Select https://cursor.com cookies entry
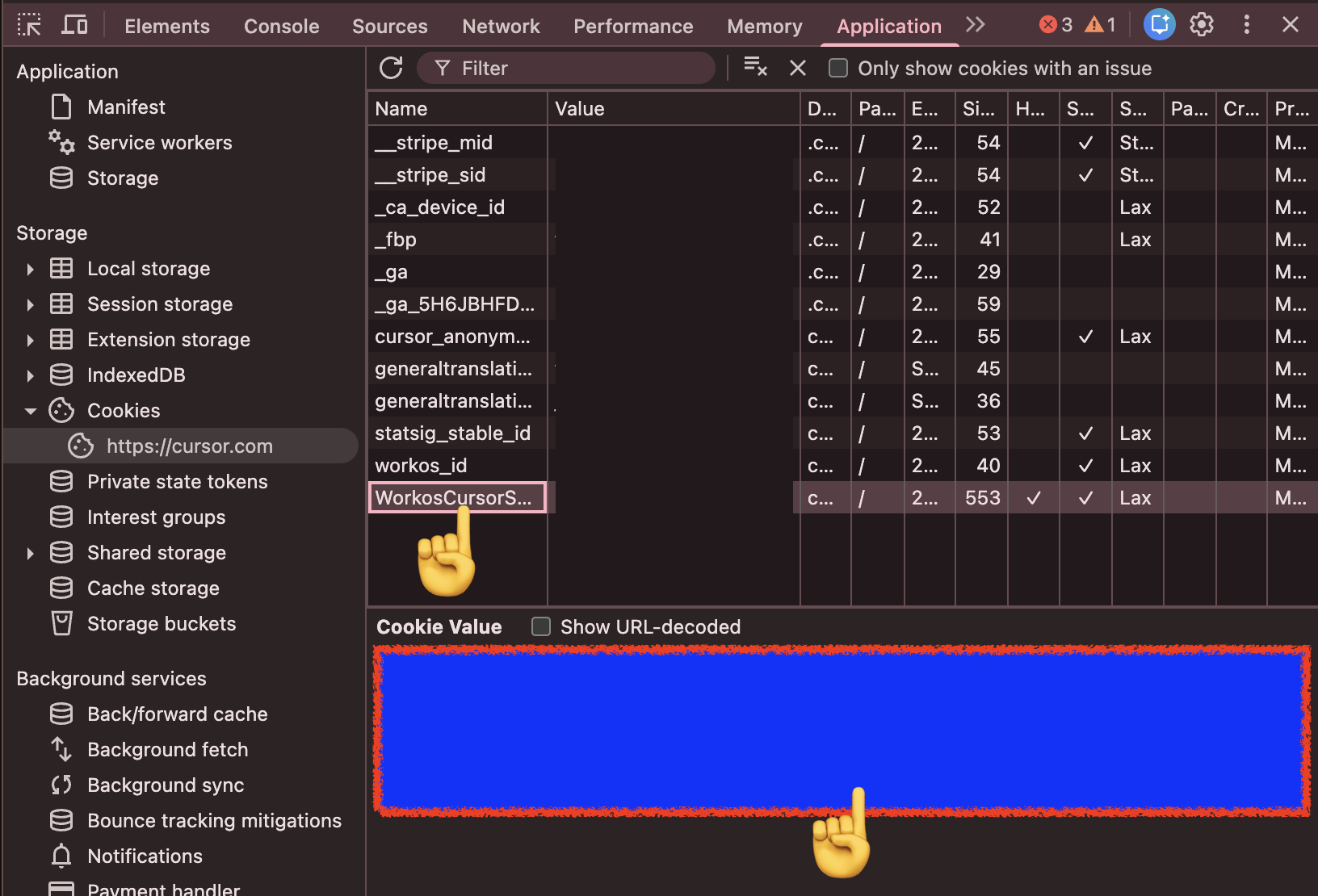Image resolution: width=1318 pixels, height=896 pixels. point(181,446)
